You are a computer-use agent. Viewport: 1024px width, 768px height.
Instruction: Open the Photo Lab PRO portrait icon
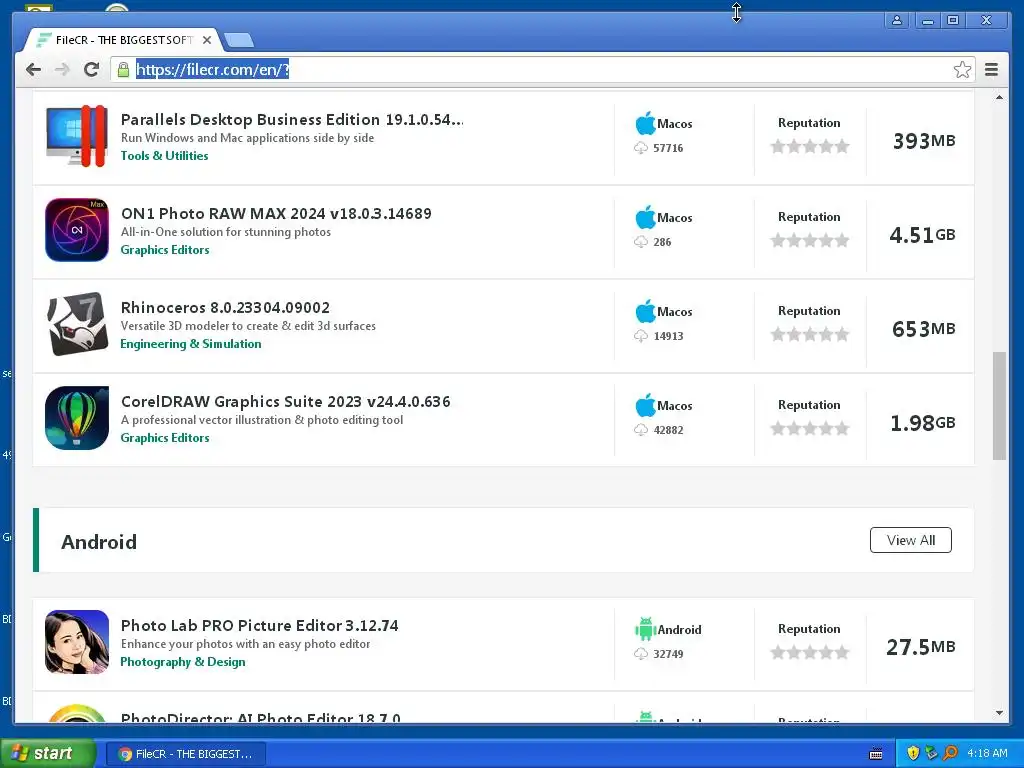coord(77,642)
